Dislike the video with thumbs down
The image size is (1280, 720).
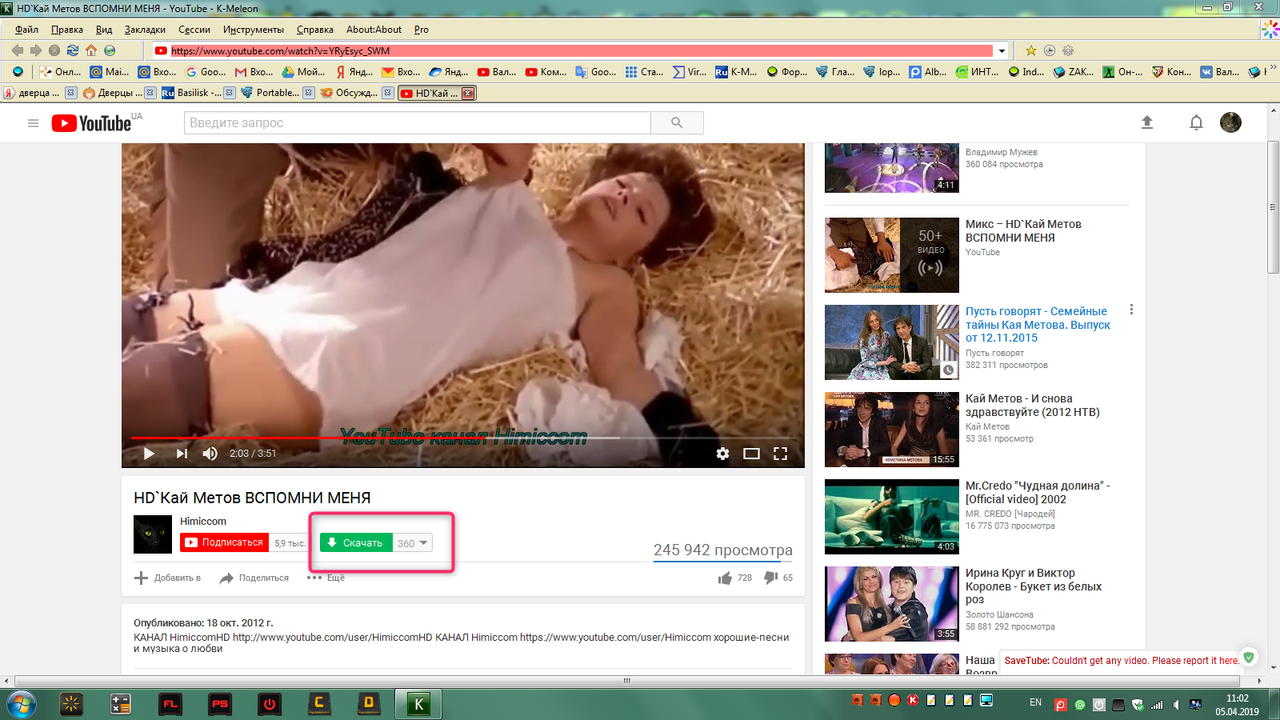point(770,577)
